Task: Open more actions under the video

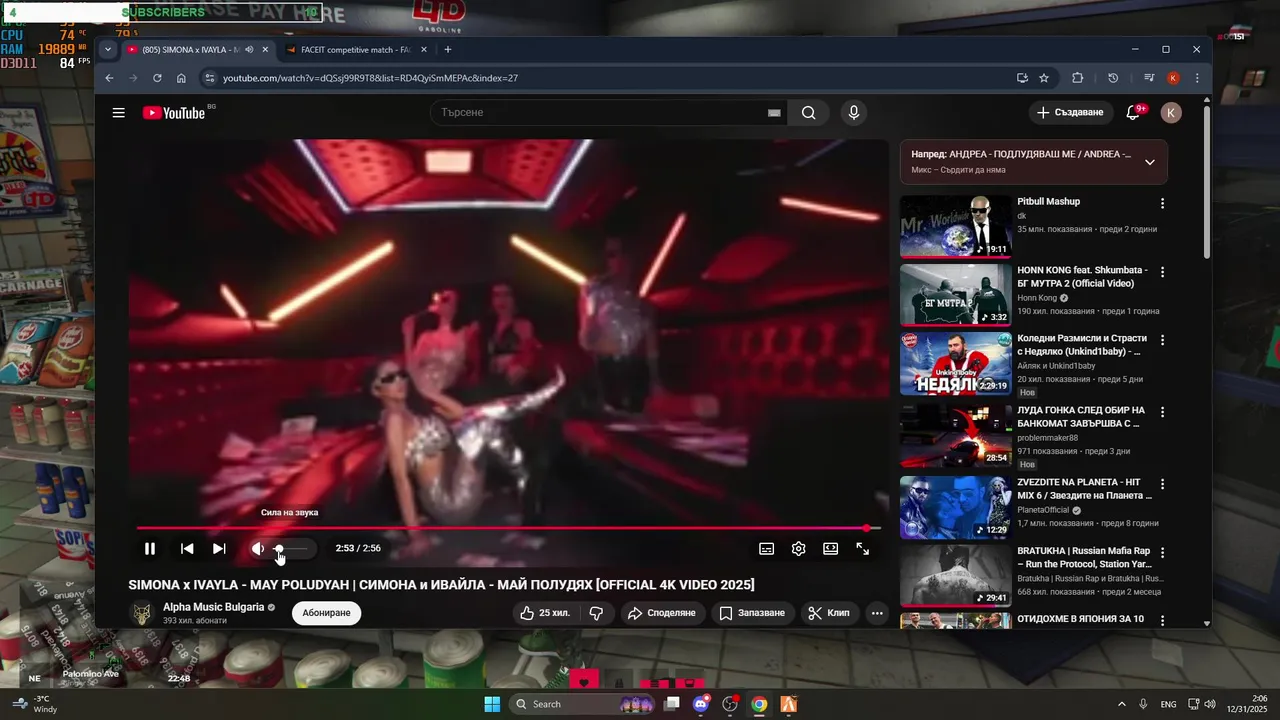Action: [x=877, y=613]
